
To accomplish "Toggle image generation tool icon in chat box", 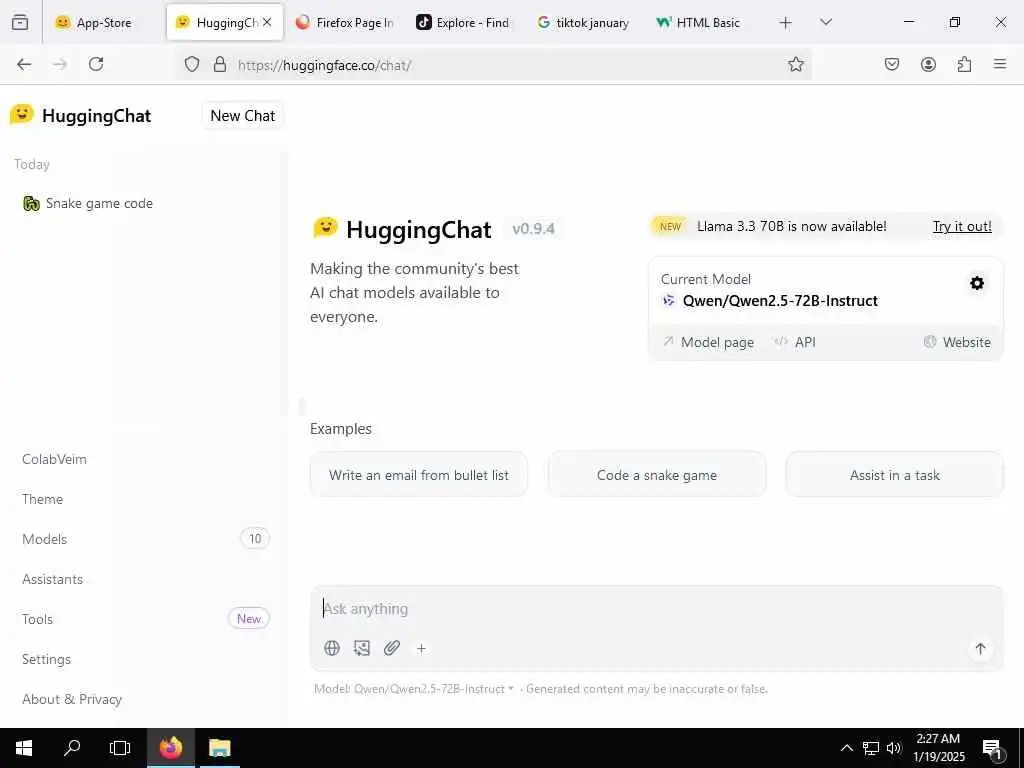I will [362, 648].
